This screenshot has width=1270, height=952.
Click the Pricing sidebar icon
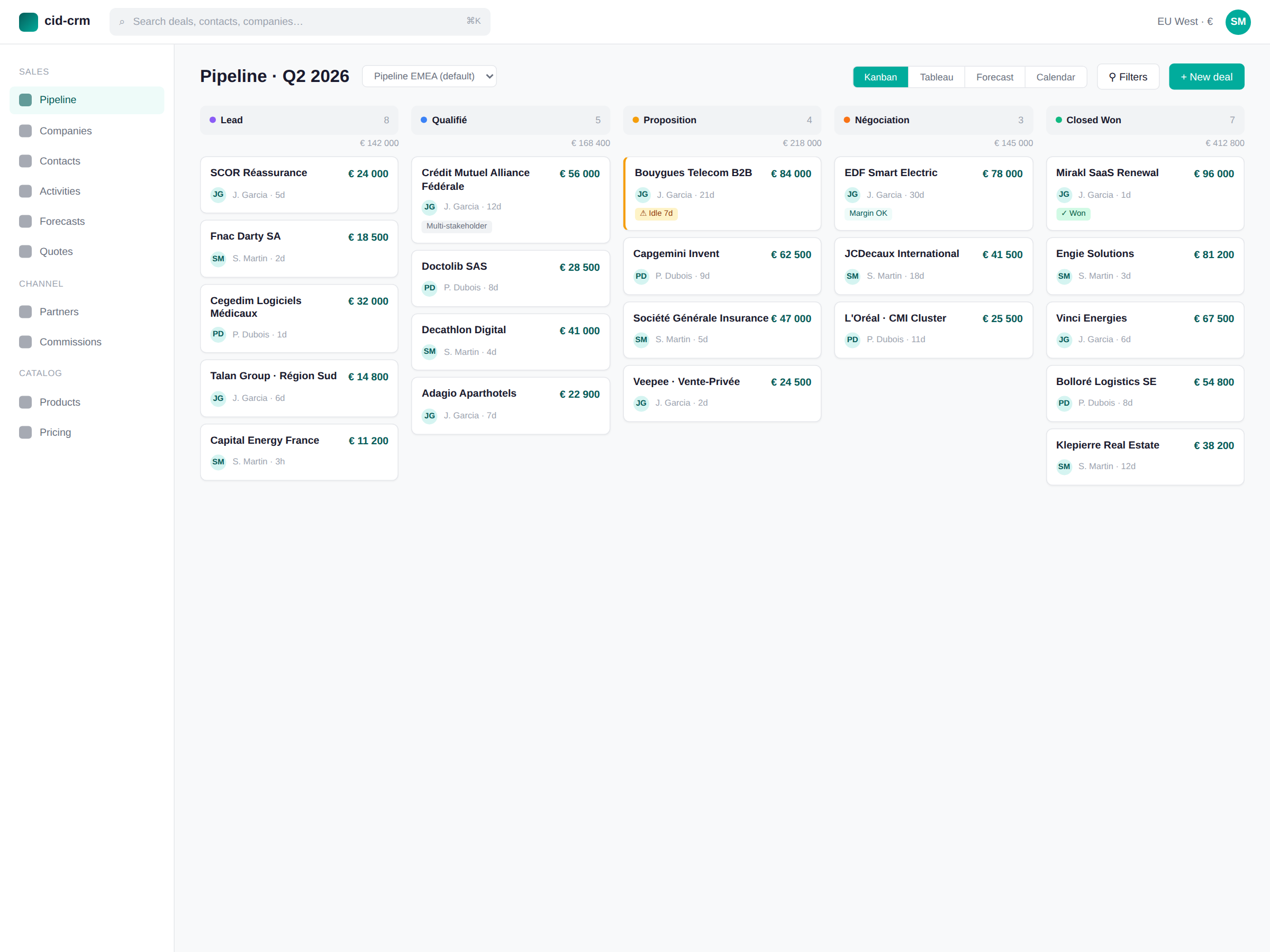coord(25,432)
